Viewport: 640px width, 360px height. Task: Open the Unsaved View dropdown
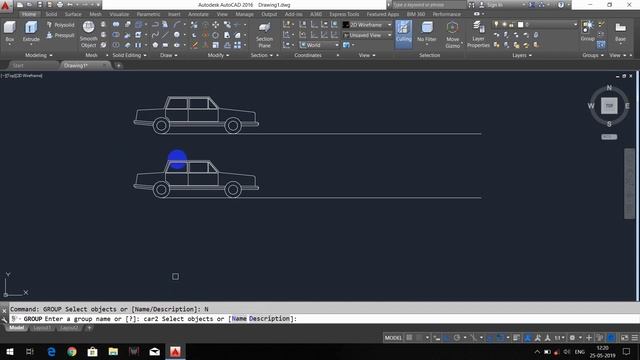coord(367,36)
